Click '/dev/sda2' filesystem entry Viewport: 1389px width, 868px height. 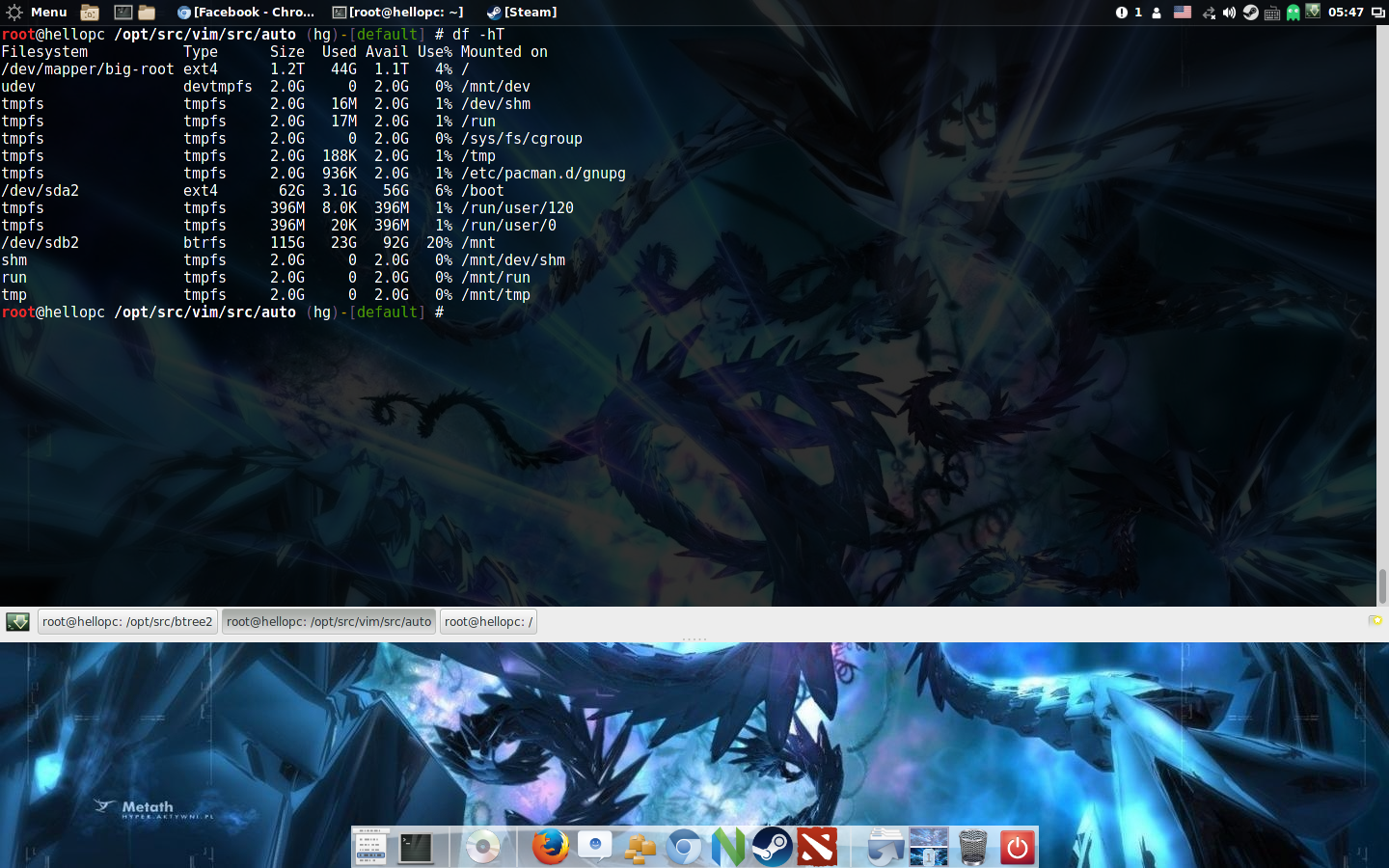(41, 191)
